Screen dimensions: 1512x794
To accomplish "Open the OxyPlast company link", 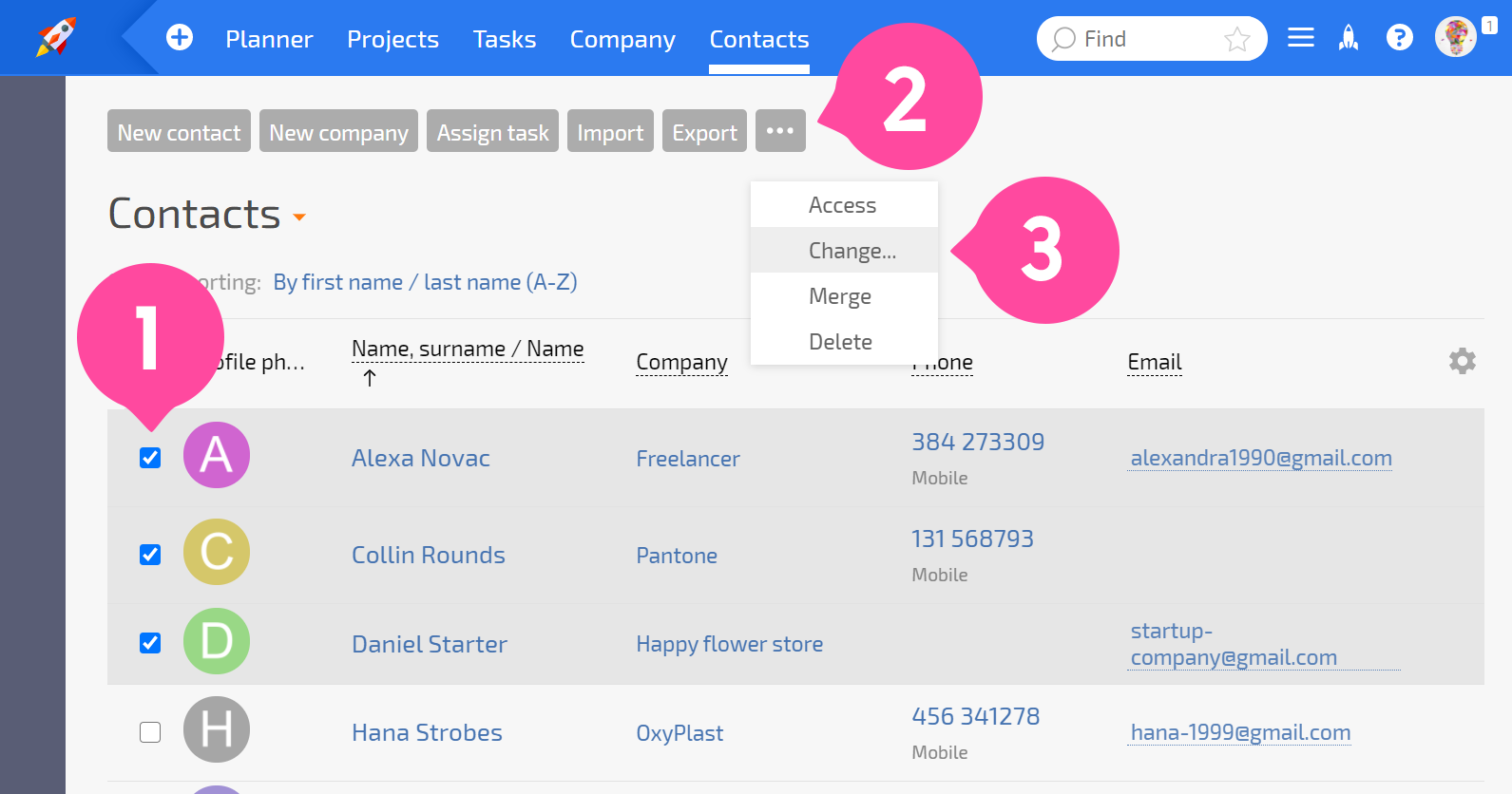I will (x=679, y=733).
